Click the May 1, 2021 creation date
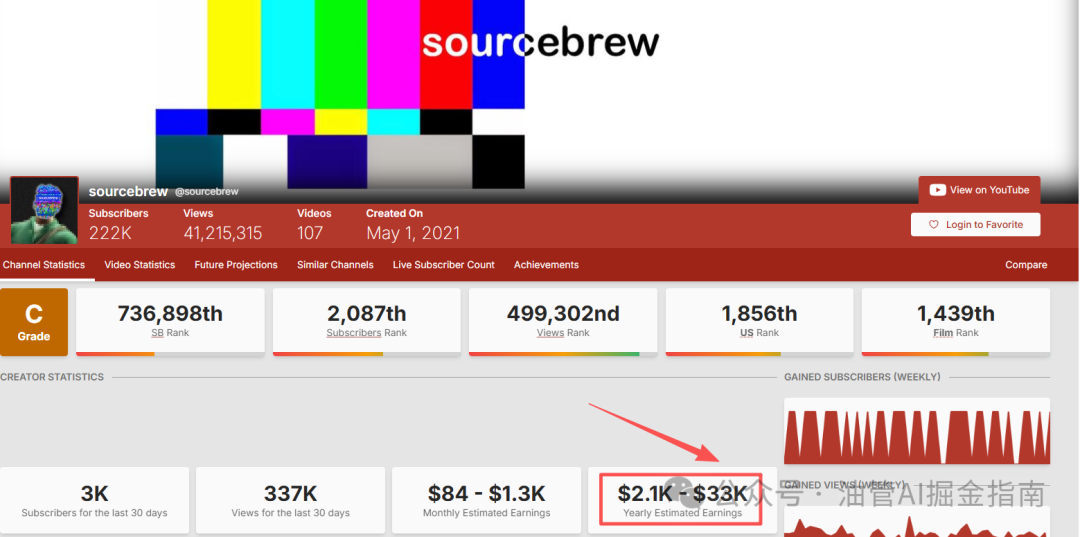The height and width of the screenshot is (537, 1080). click(413, 233)
